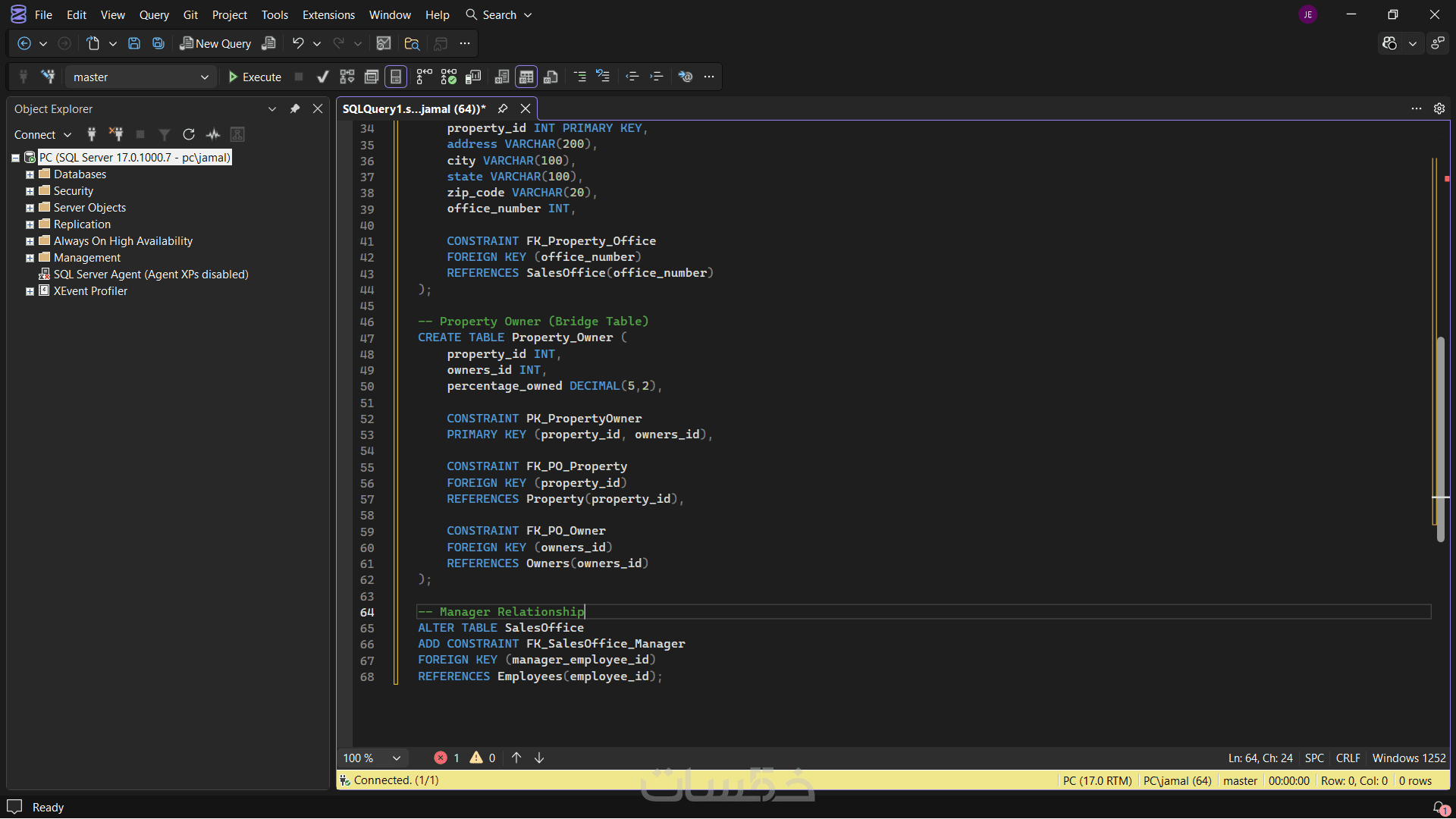The width and height of the screenshot is (1456, 819).
Task: Expand the Databases tree node
Action: 30,174
